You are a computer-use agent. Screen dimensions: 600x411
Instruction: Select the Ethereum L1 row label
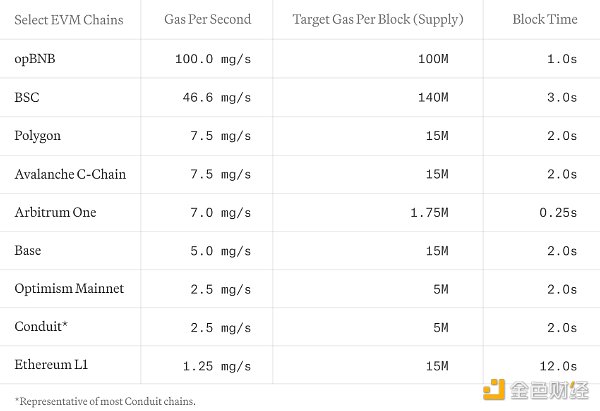coord(51,364)
